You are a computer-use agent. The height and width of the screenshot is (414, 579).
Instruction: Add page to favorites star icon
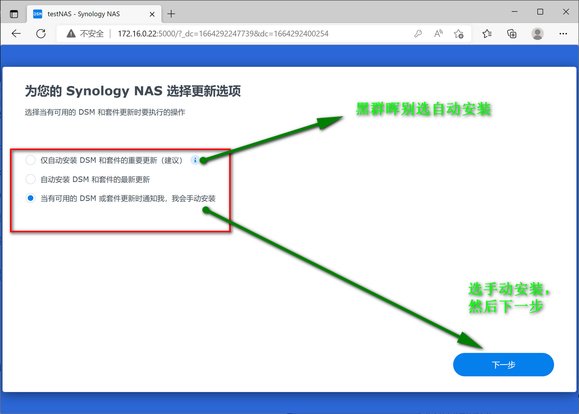pyautogui.click(x=459, y=34)
